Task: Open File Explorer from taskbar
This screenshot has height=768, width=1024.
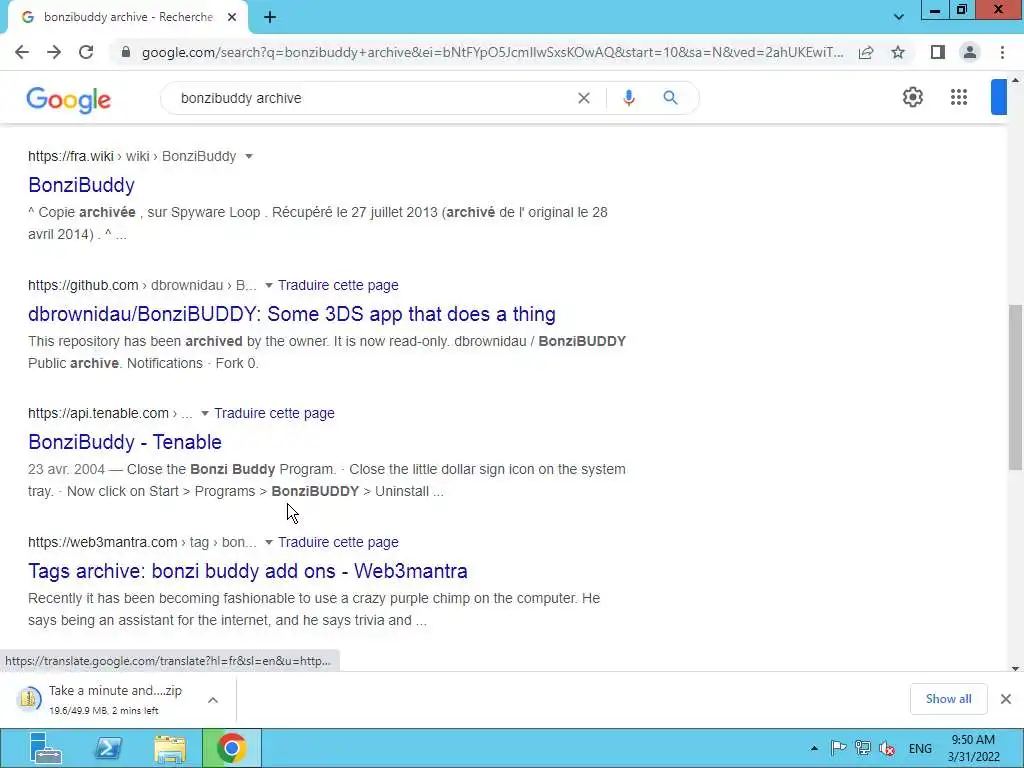Action: click(170, 748)
